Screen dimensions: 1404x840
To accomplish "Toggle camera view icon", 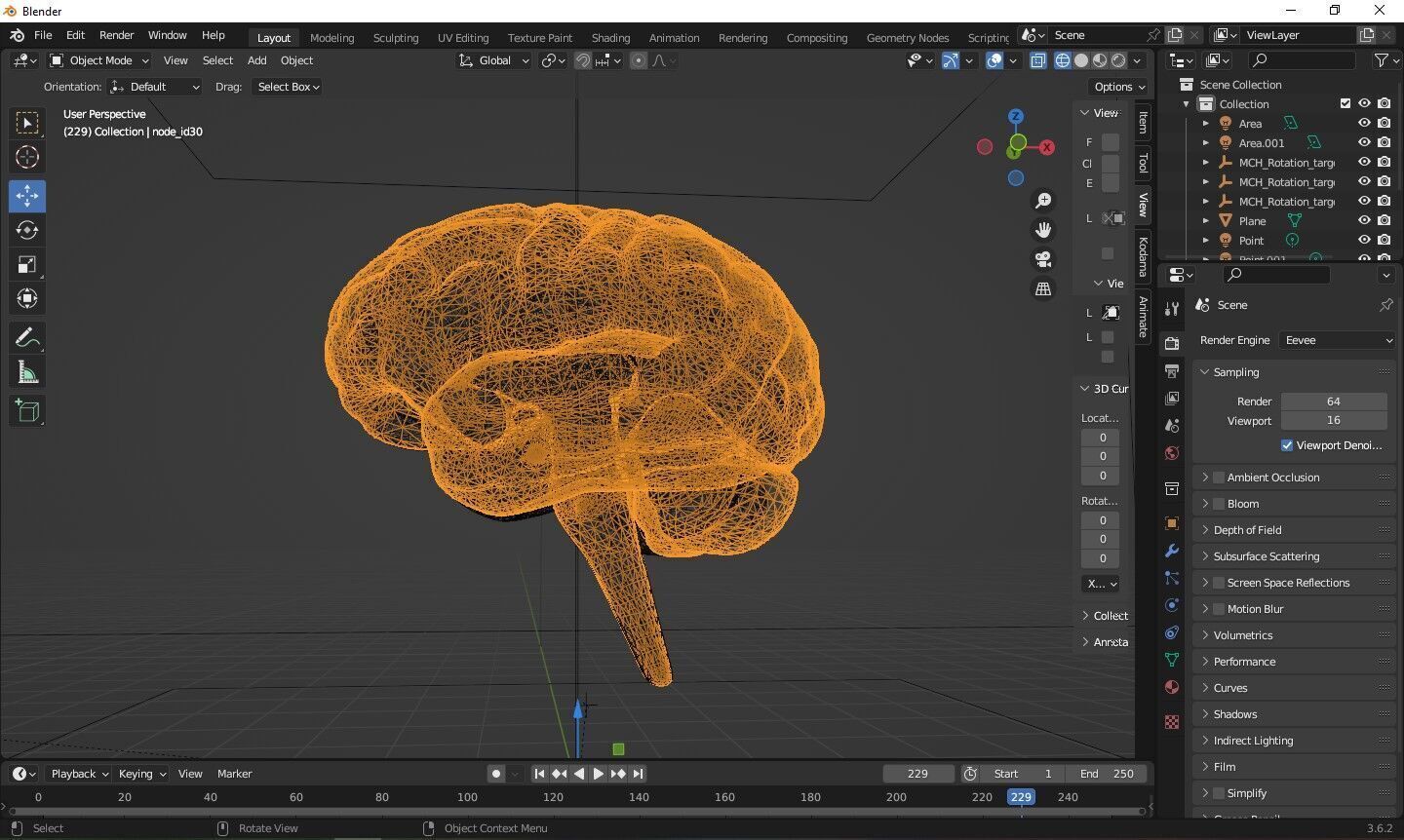I will [x=1043, y=259].
